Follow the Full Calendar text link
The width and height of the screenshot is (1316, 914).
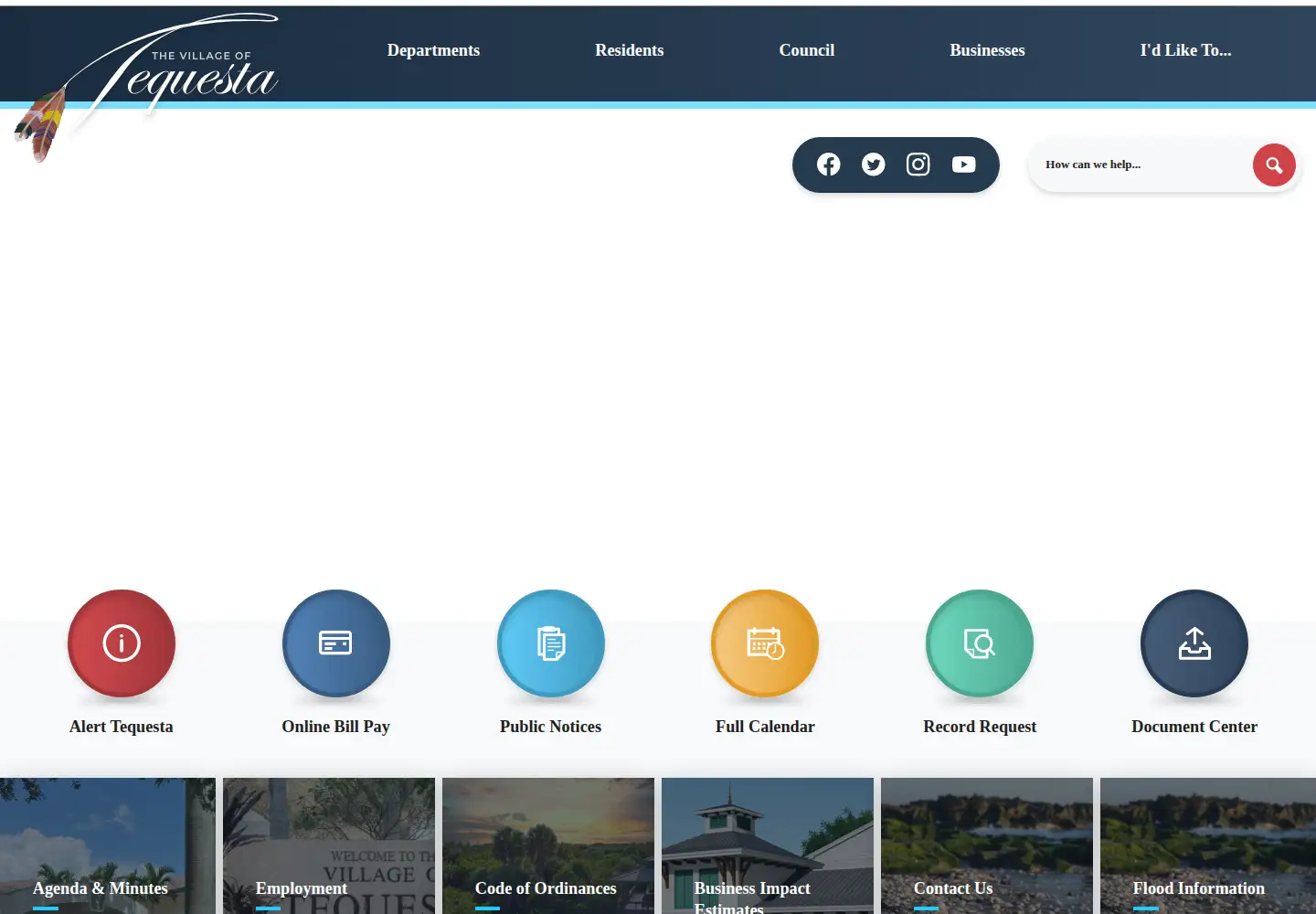click(765, 727)
